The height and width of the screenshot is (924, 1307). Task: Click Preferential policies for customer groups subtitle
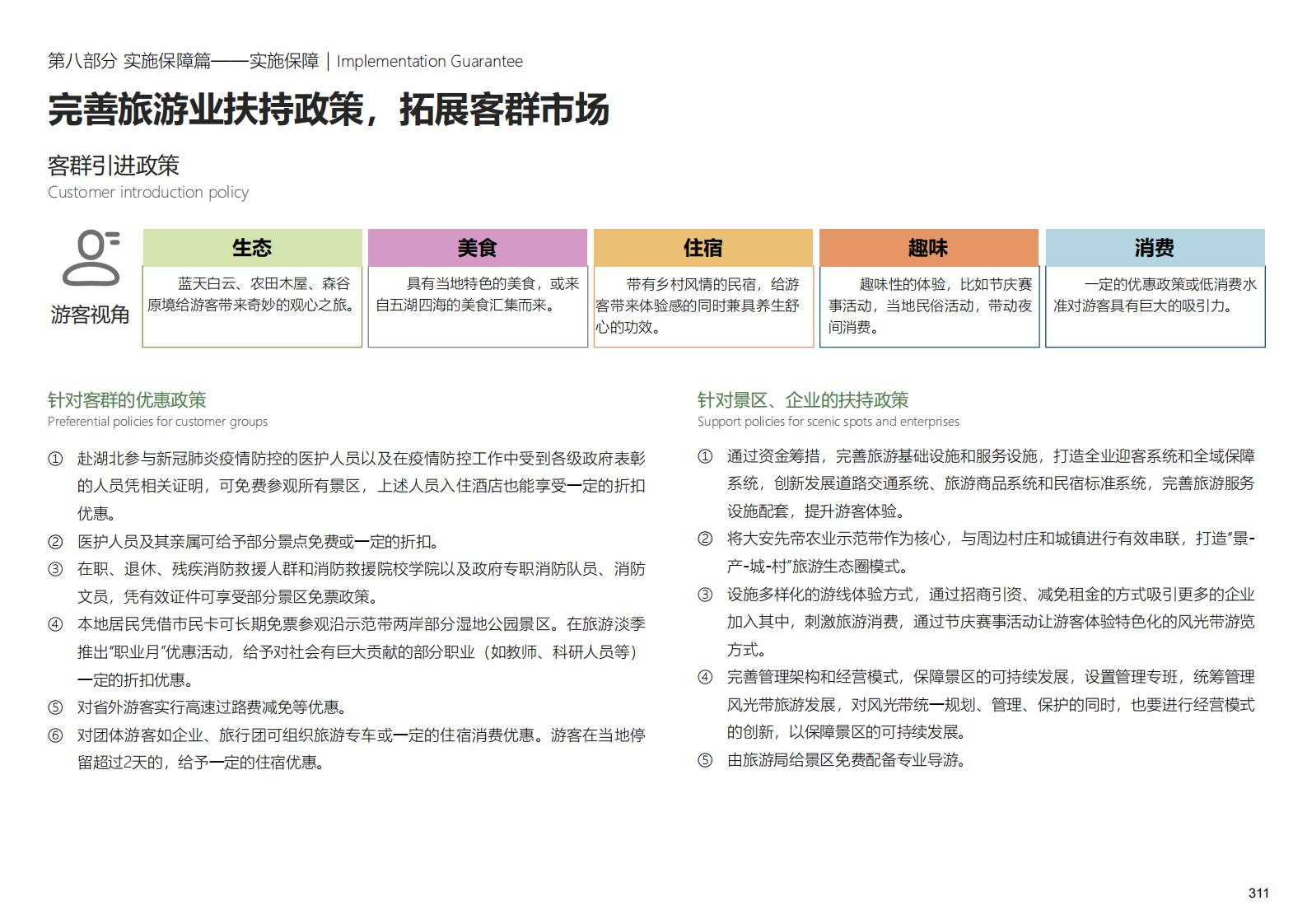[157, 422]
